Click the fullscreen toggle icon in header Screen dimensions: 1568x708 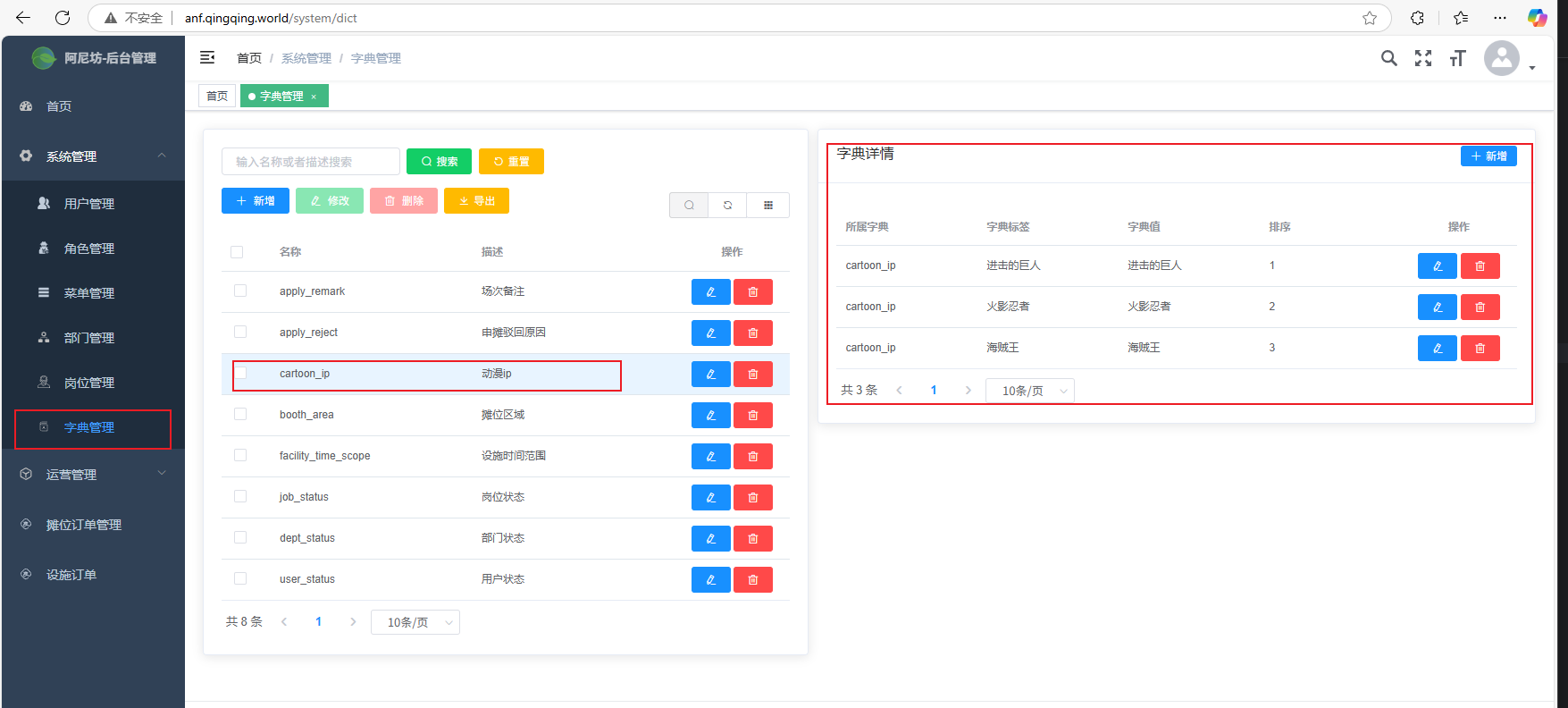click(x=1423, y=58)
